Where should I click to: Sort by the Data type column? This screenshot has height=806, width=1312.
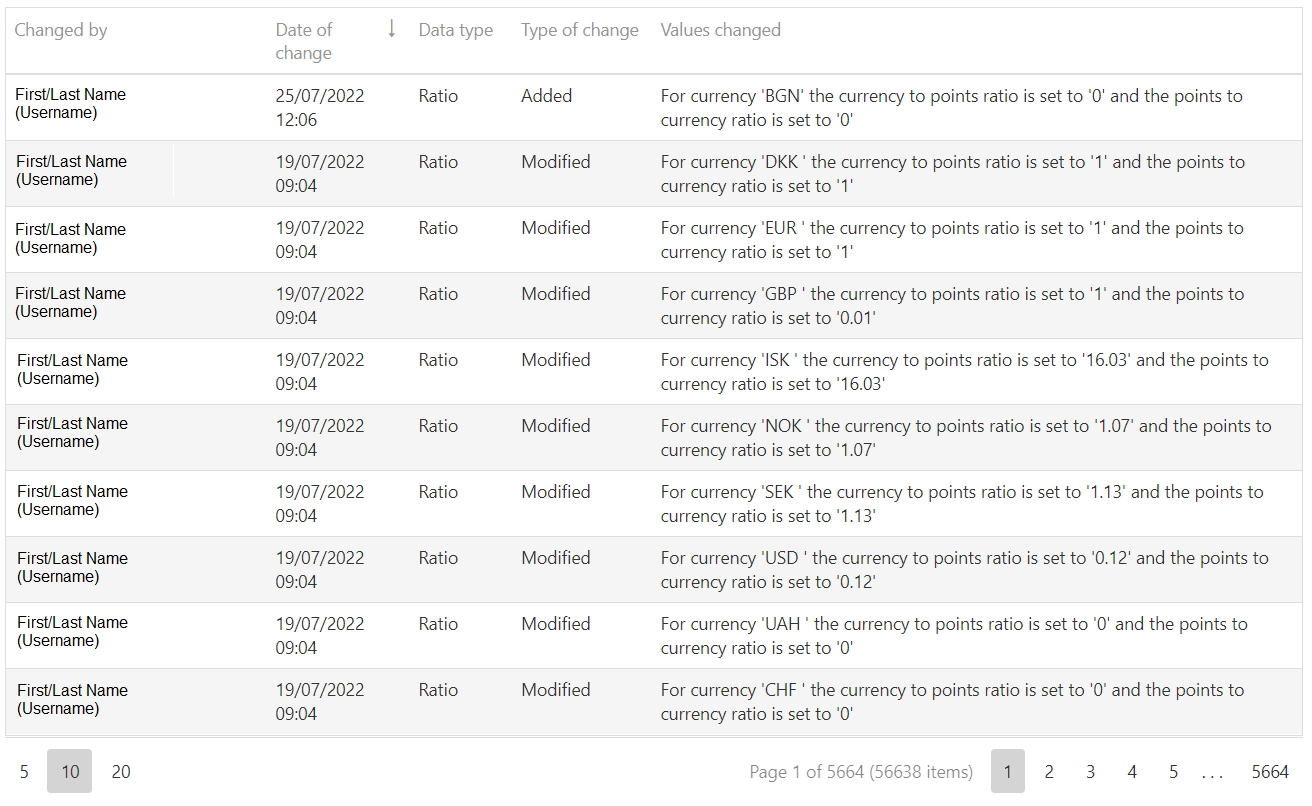(455, 30)
